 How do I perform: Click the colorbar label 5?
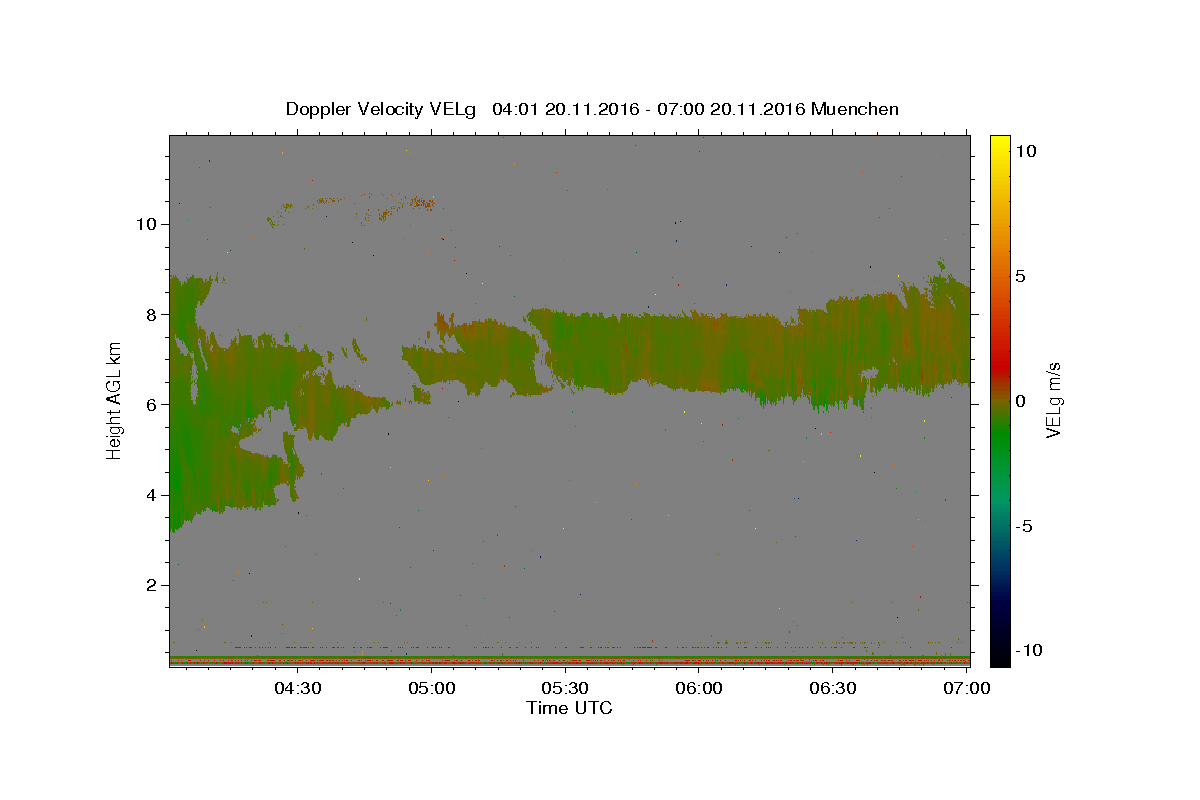[1020, 276]
